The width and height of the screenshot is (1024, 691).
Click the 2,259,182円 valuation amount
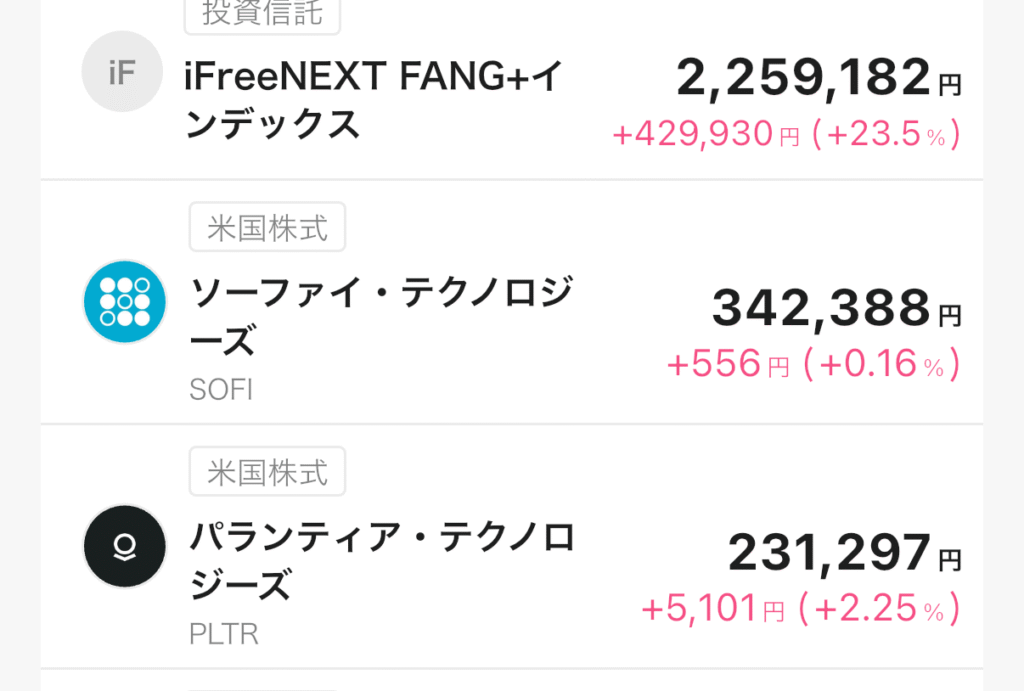[x=818, y=78]
